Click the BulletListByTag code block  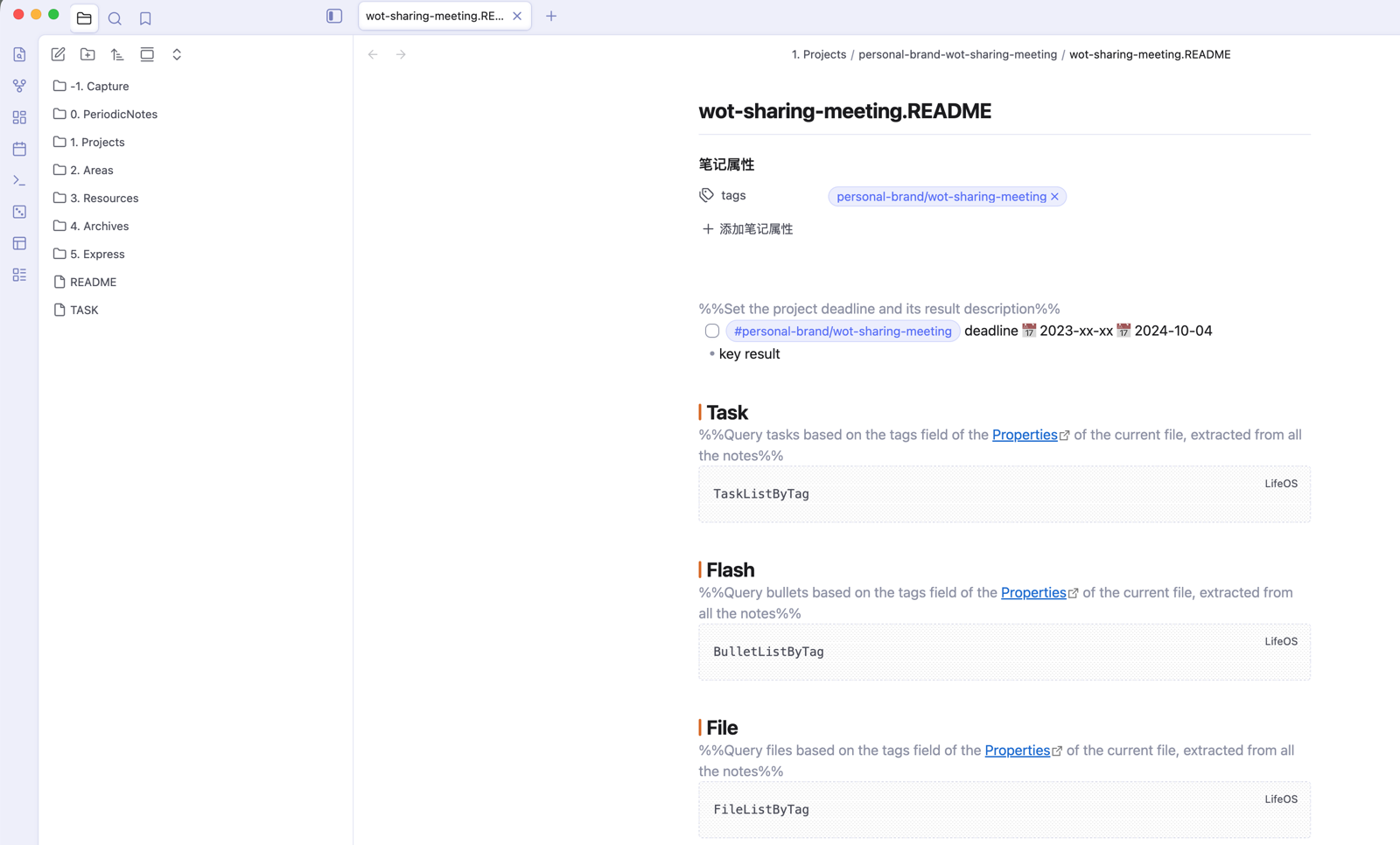(x=1004, y=652)
